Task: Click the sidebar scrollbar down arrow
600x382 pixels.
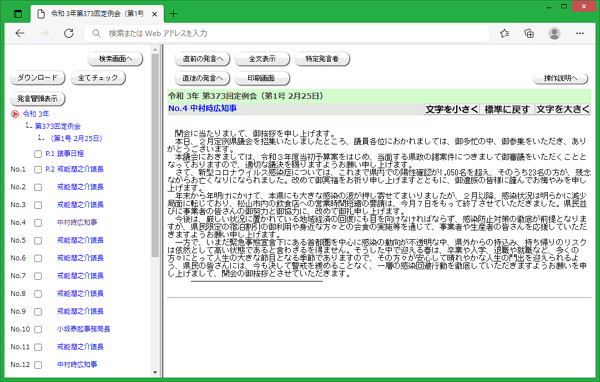Action: click(155, 372)
